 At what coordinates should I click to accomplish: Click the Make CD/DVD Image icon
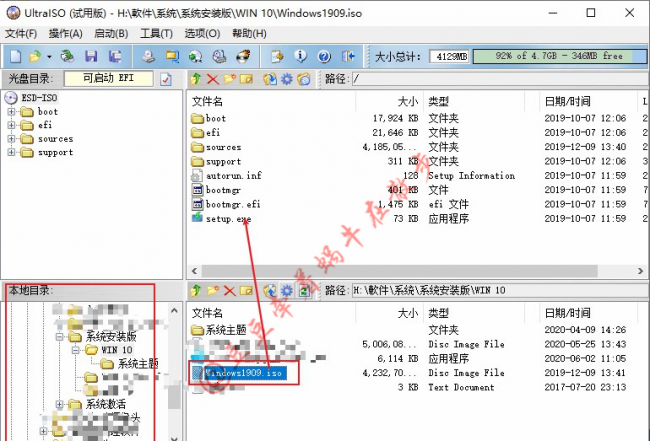[148, 56]
